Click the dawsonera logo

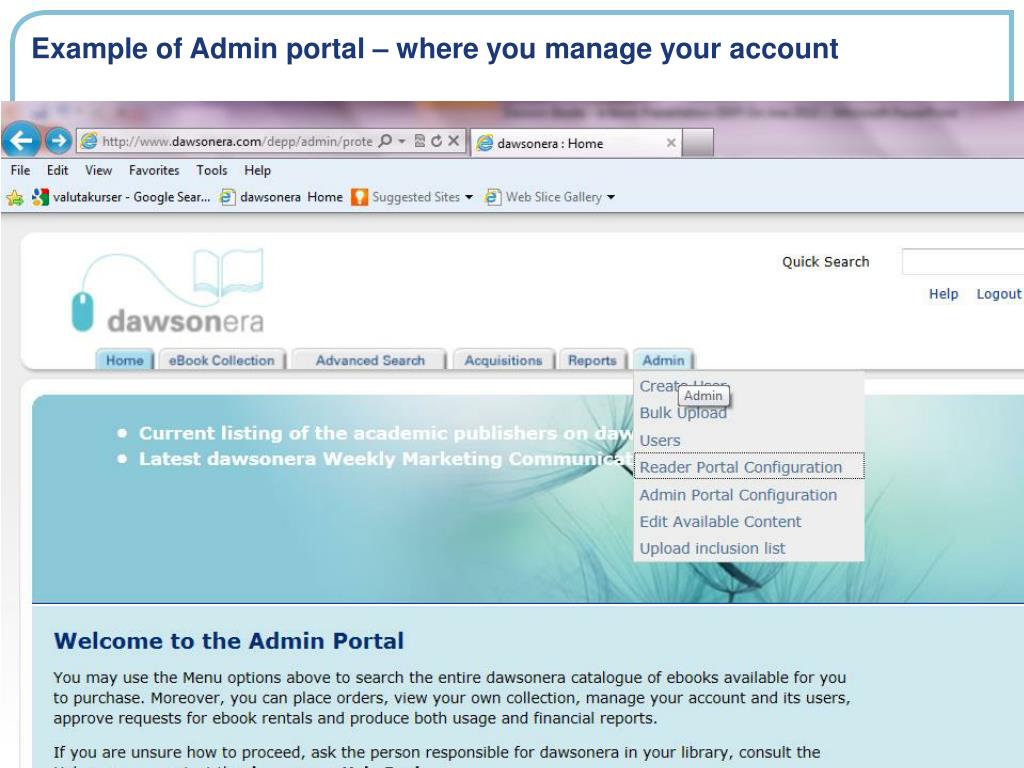pyautogui.click(x=168, y=292)
